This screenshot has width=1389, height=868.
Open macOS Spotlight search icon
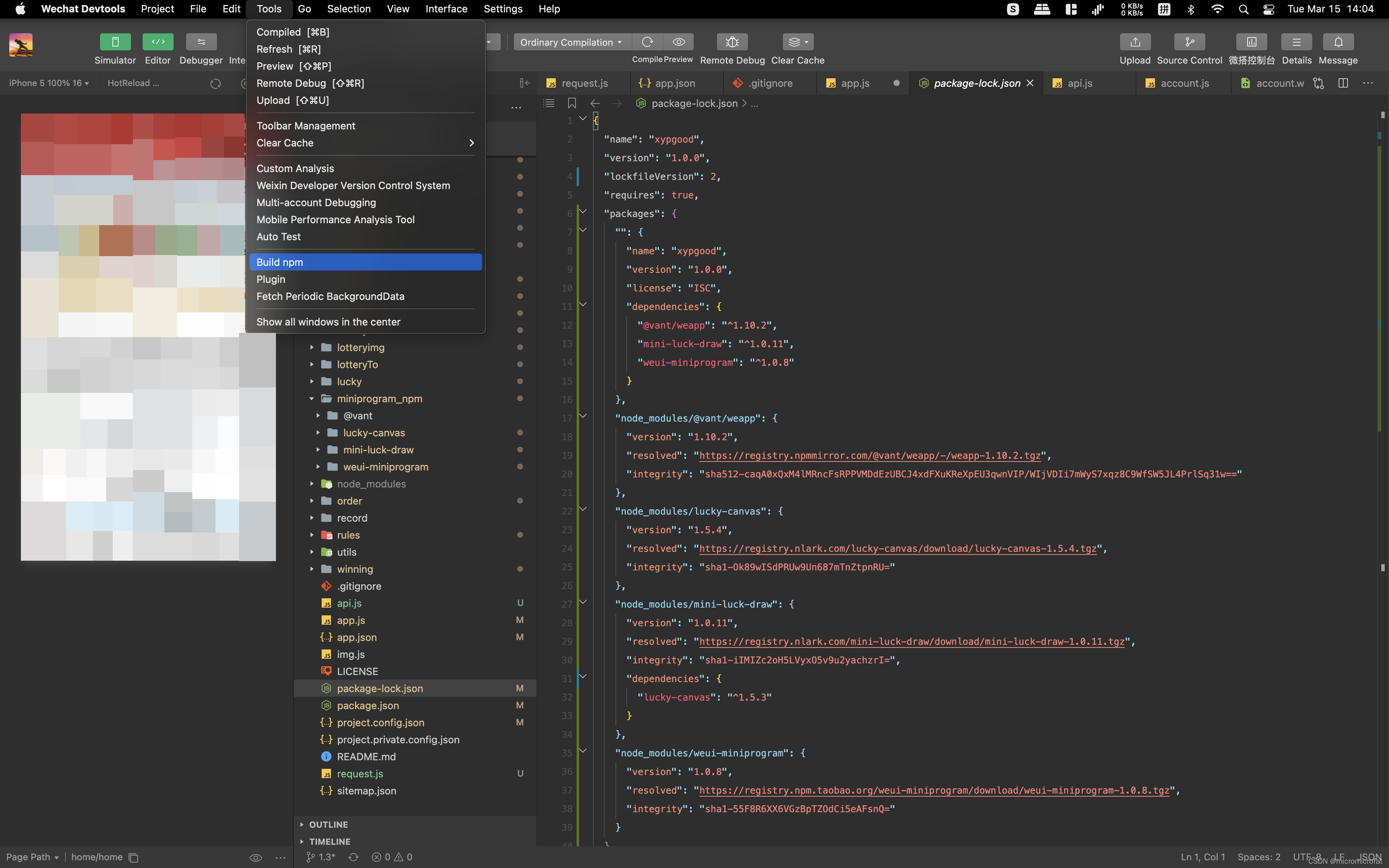coord(1243,9)
